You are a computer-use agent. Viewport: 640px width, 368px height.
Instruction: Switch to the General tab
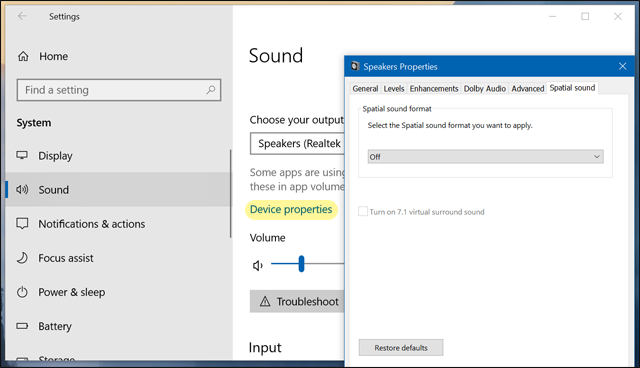365,89
